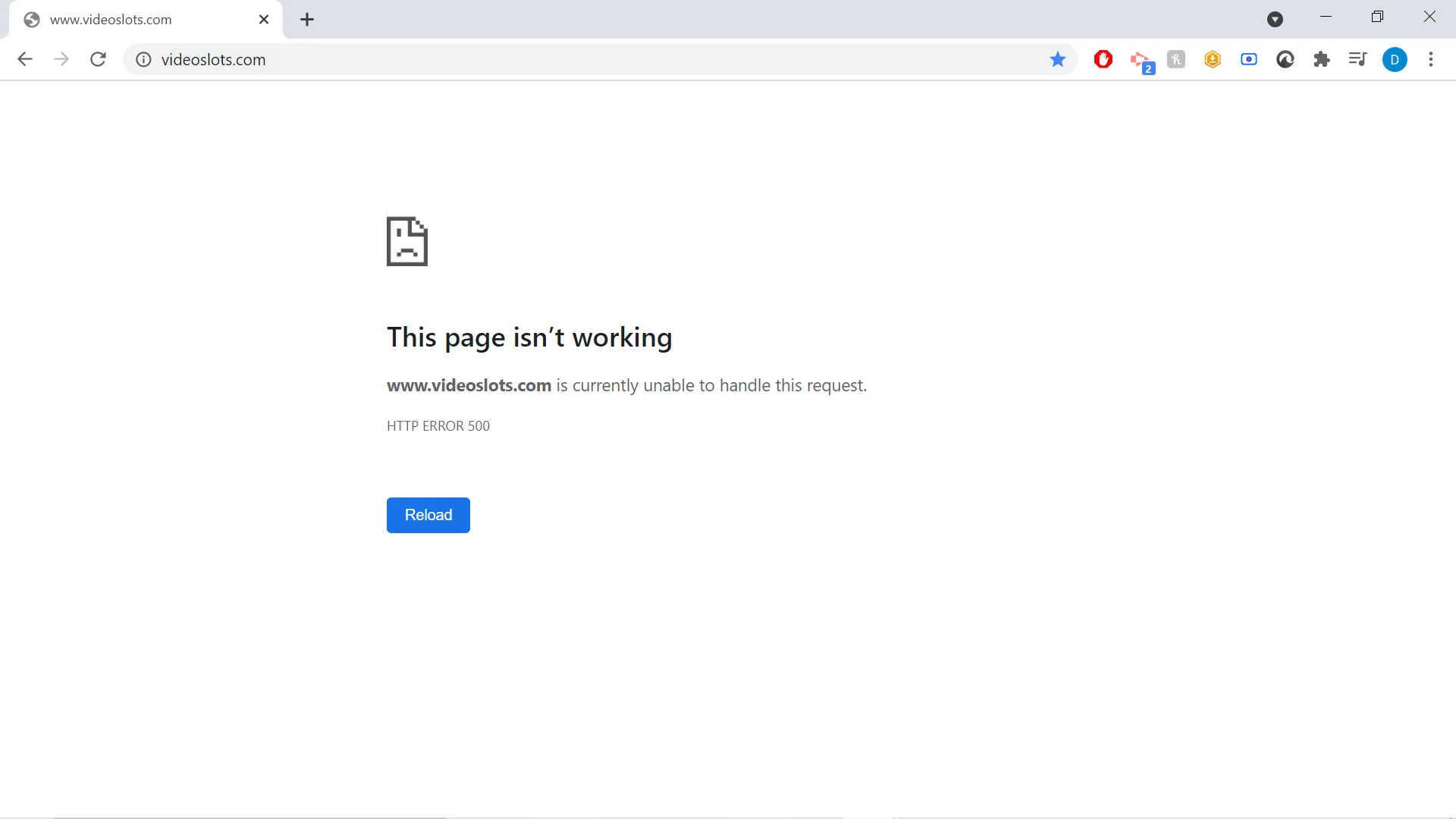Image resolution: width=1456 pixels, height=819 pixels.
Task: Open the profile avatar labeled D
Action: click(1395, 59)
